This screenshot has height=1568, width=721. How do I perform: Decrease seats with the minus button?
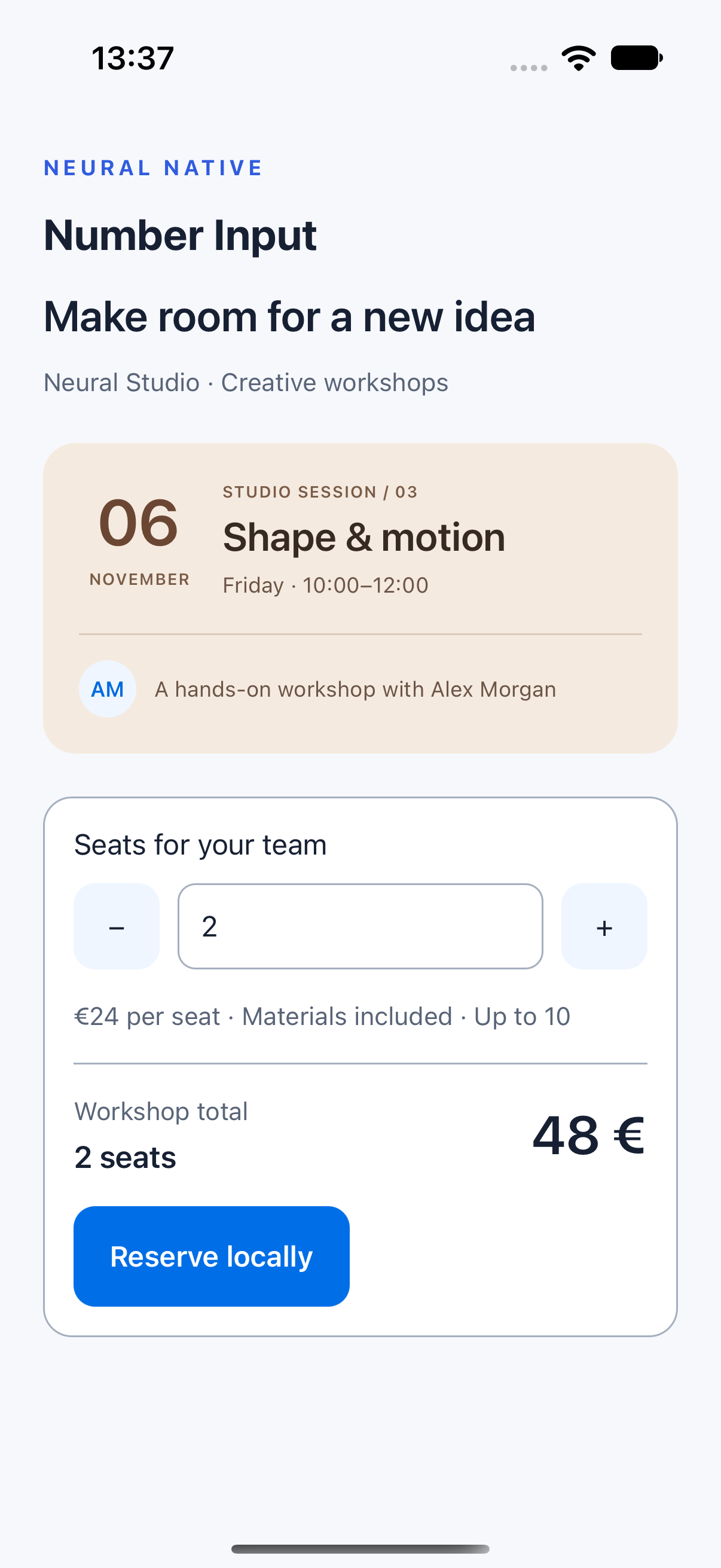coord(116,926)
